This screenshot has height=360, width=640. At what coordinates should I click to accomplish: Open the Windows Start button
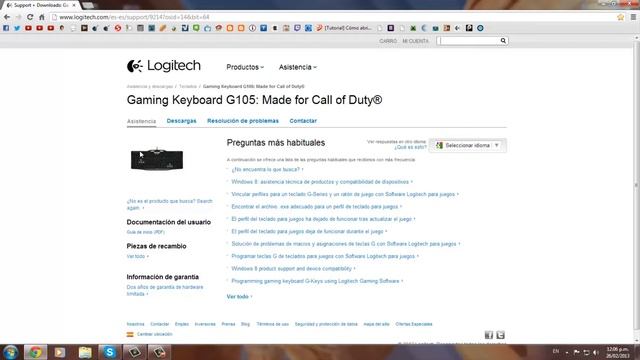pos(10,352)
